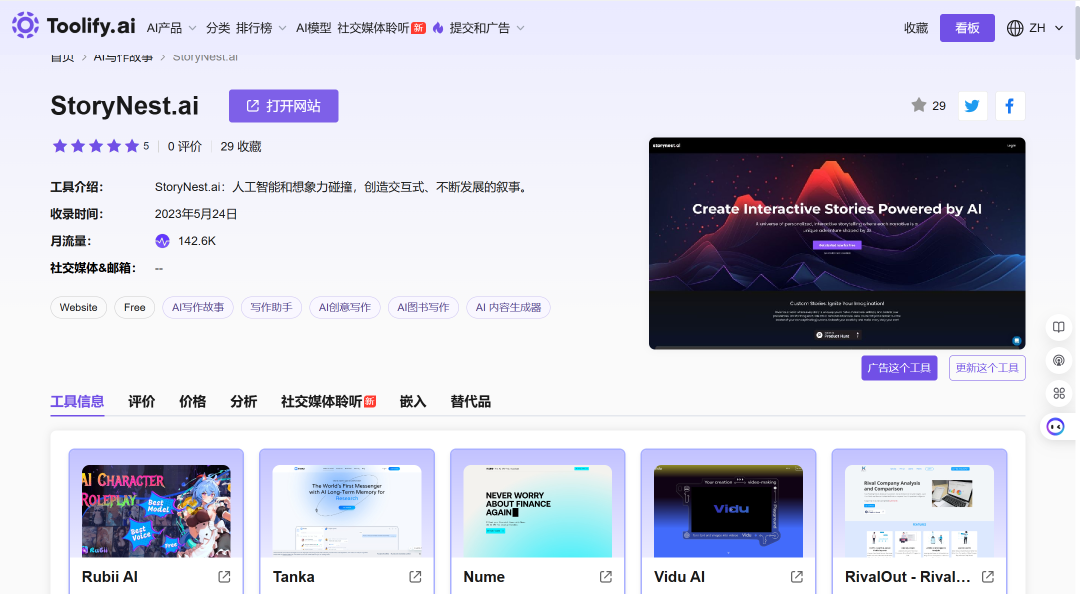Screen dimensions: 1080x594
Task: Click the 29 收藏 favorites count
Action: click(241, 147)
